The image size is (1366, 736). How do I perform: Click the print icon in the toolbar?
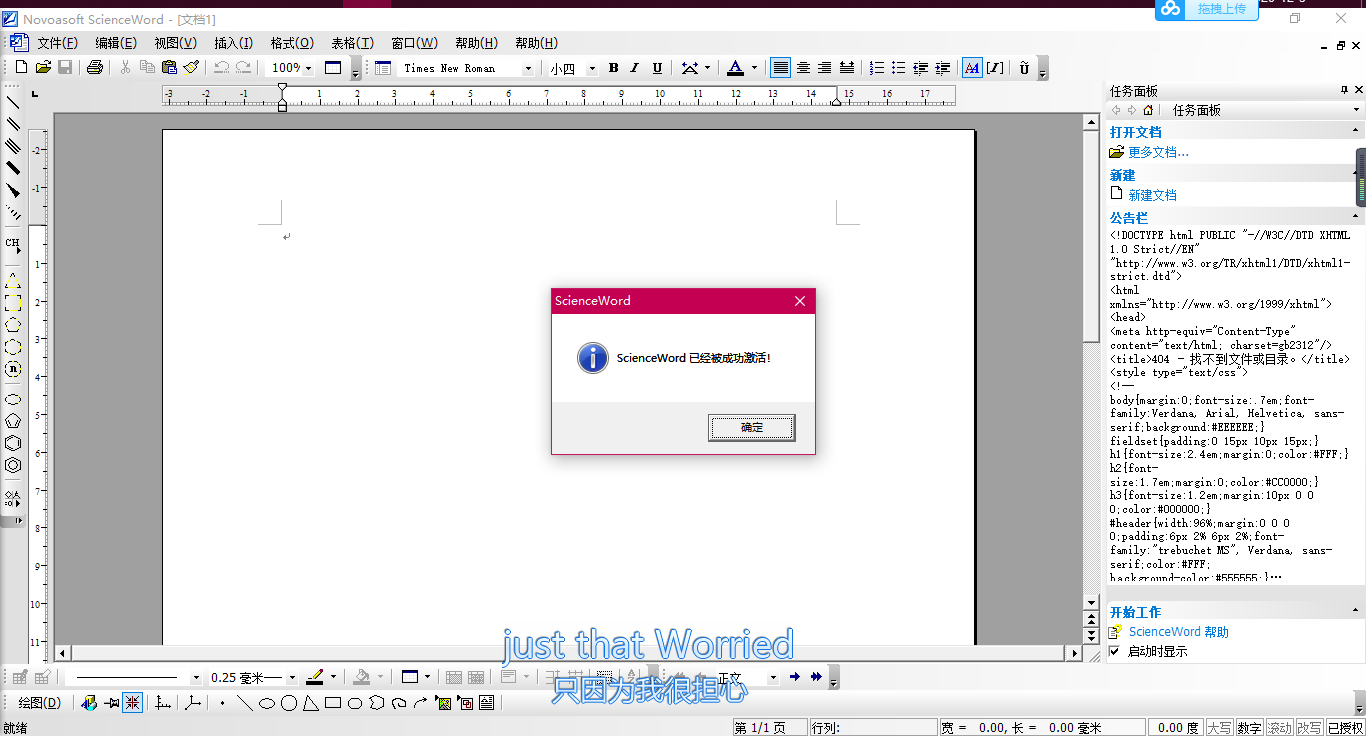click(95, 68)
